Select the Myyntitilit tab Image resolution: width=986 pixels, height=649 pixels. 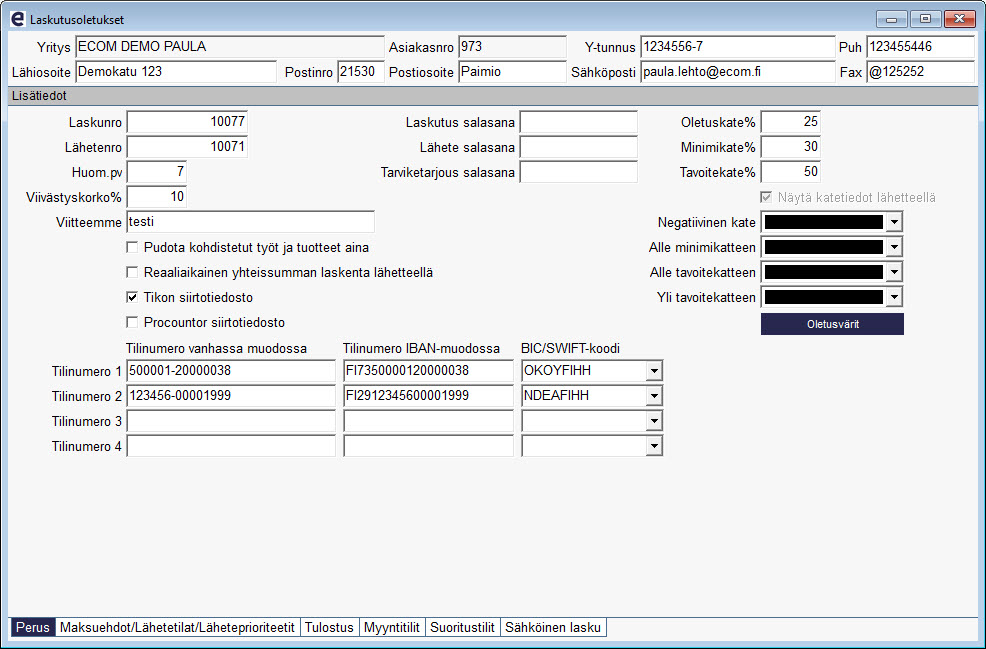click(392, 627)
